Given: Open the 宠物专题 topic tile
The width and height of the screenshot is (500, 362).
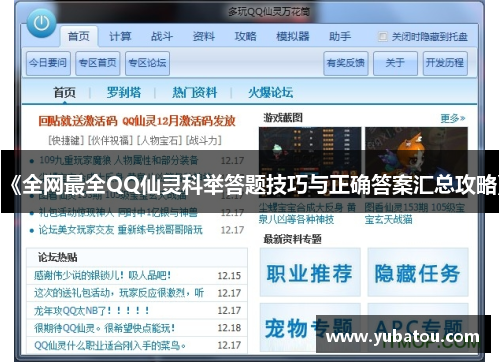Looking at the screenshot, I should tap(310, 328).
